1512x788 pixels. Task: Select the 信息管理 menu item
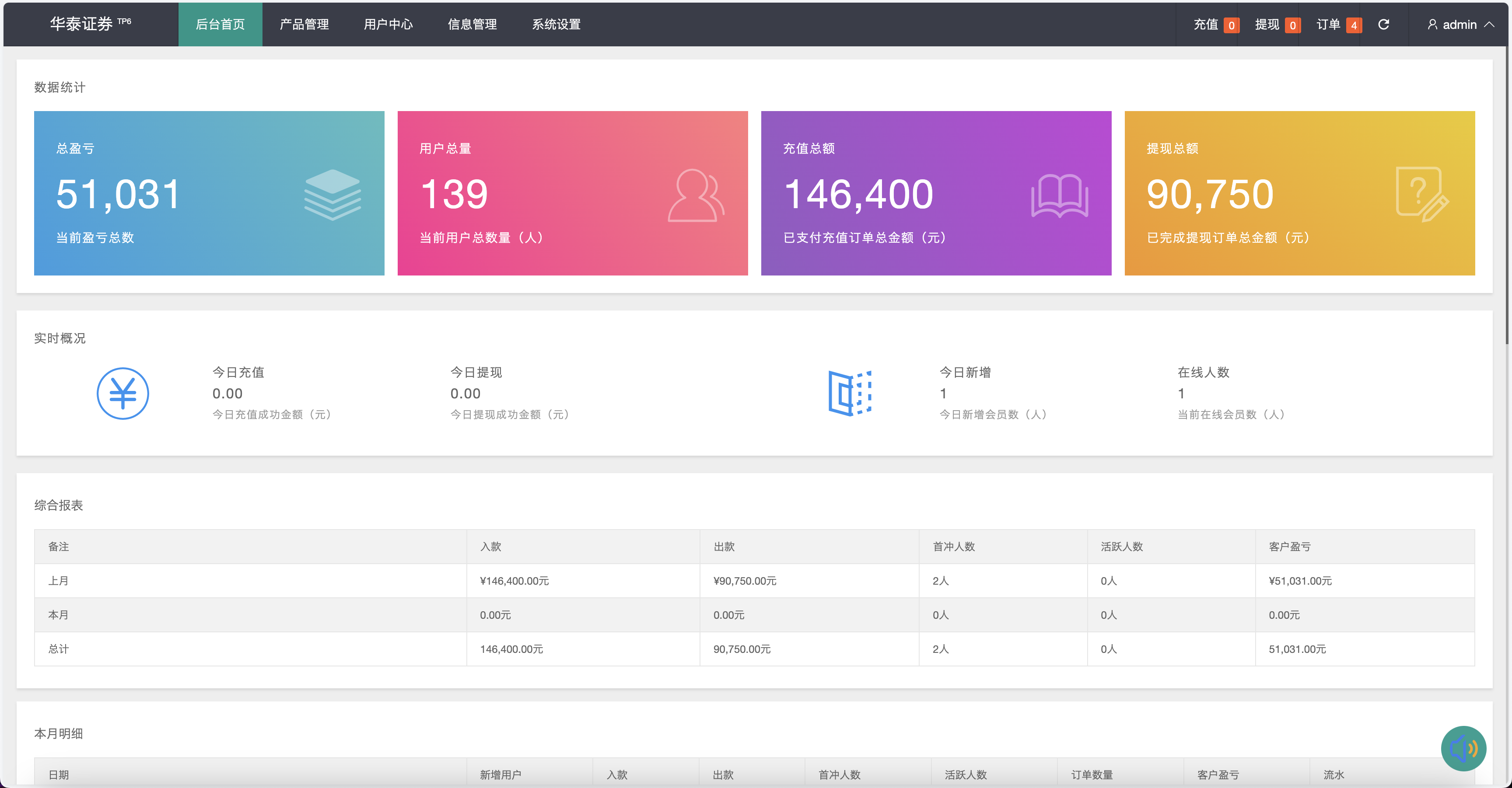click(x=472, y=24)
